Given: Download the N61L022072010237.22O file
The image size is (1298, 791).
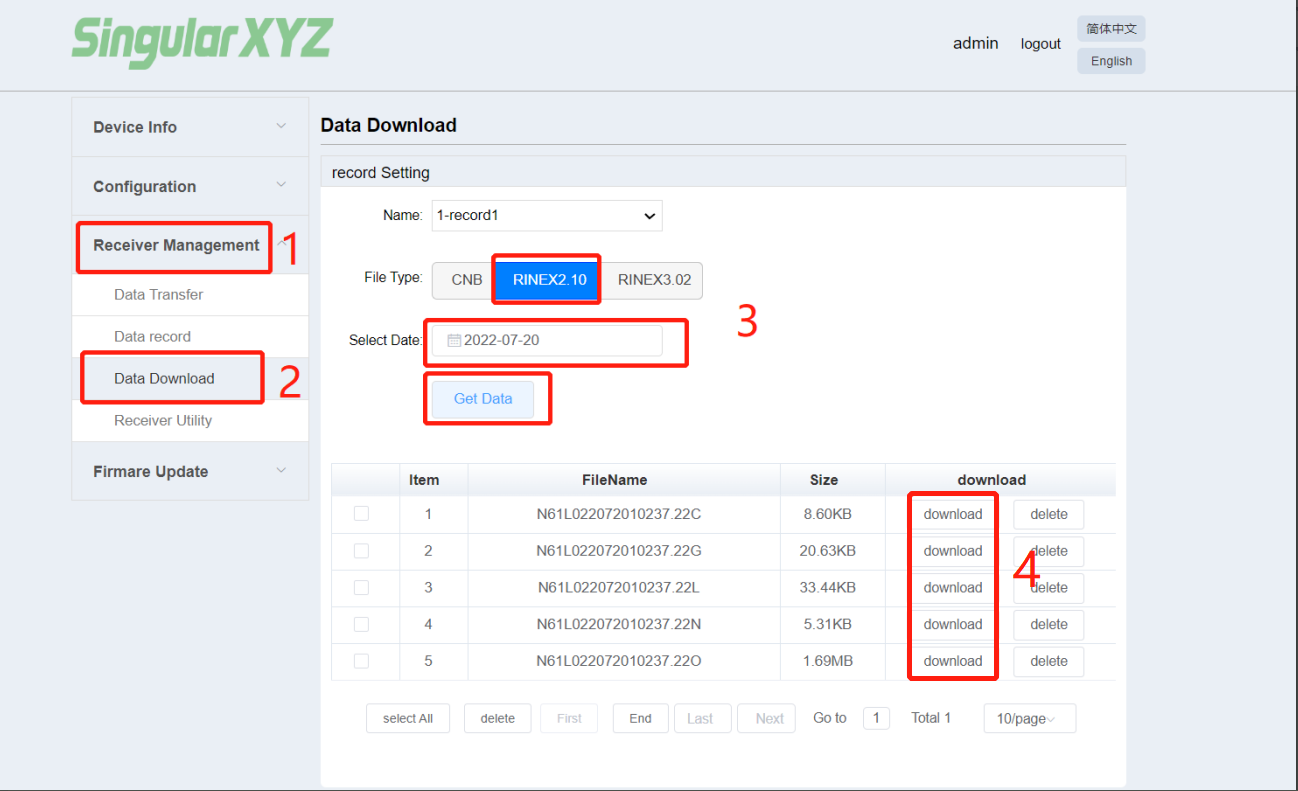Looking at the screenshot, I should (x=952, y=661).
